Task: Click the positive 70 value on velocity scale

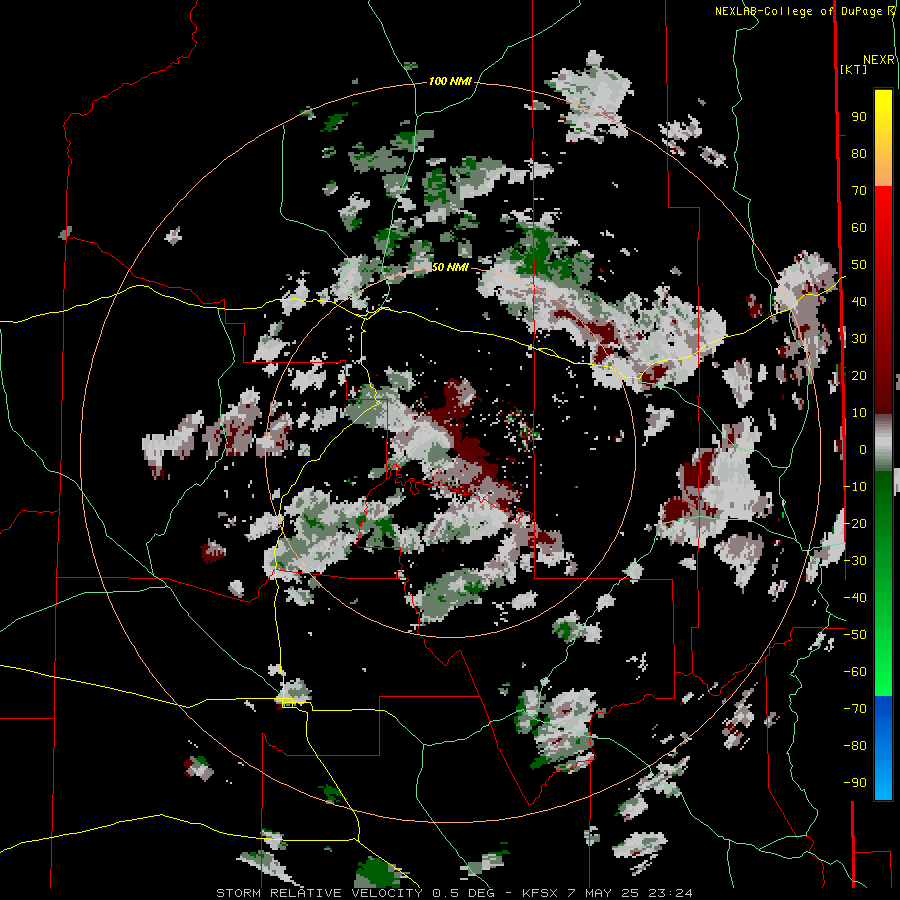Action: point(859,191)
